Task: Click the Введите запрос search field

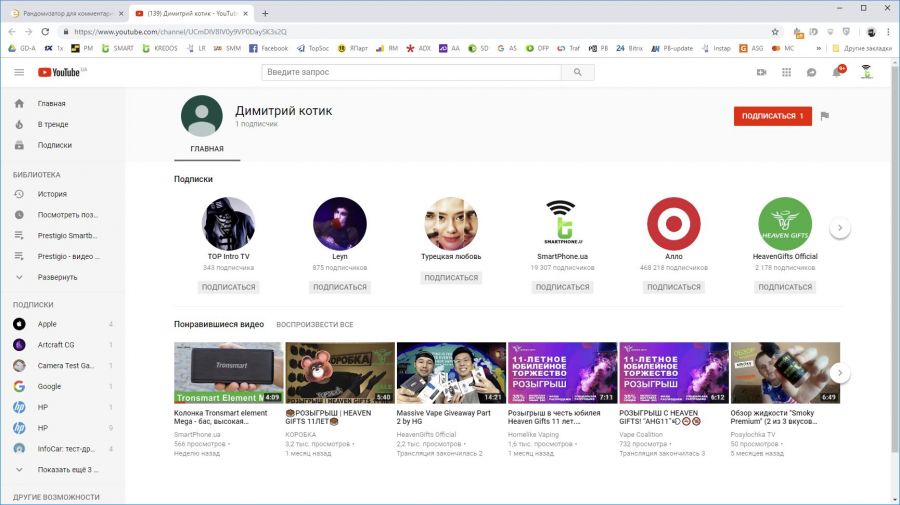Action: coord(410,72)
